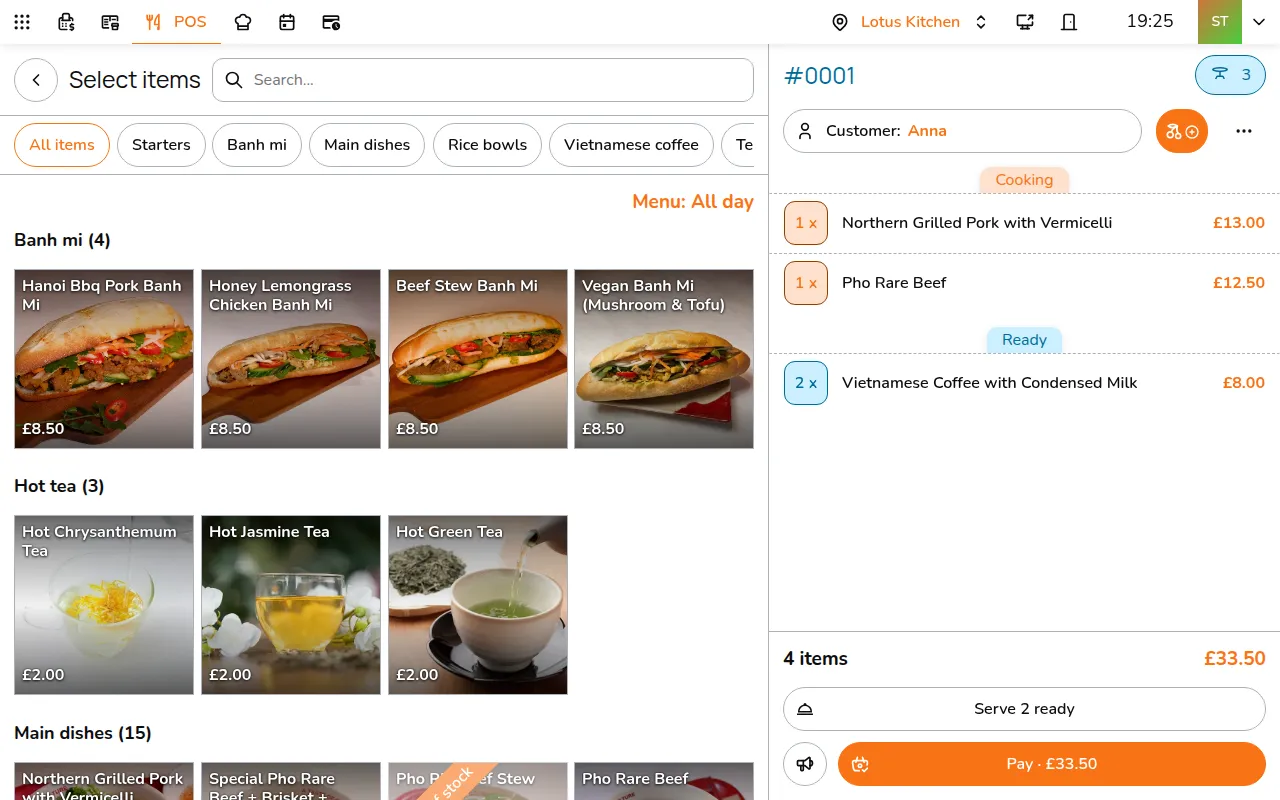Click the location pin icon

click(x=840, y=22)
